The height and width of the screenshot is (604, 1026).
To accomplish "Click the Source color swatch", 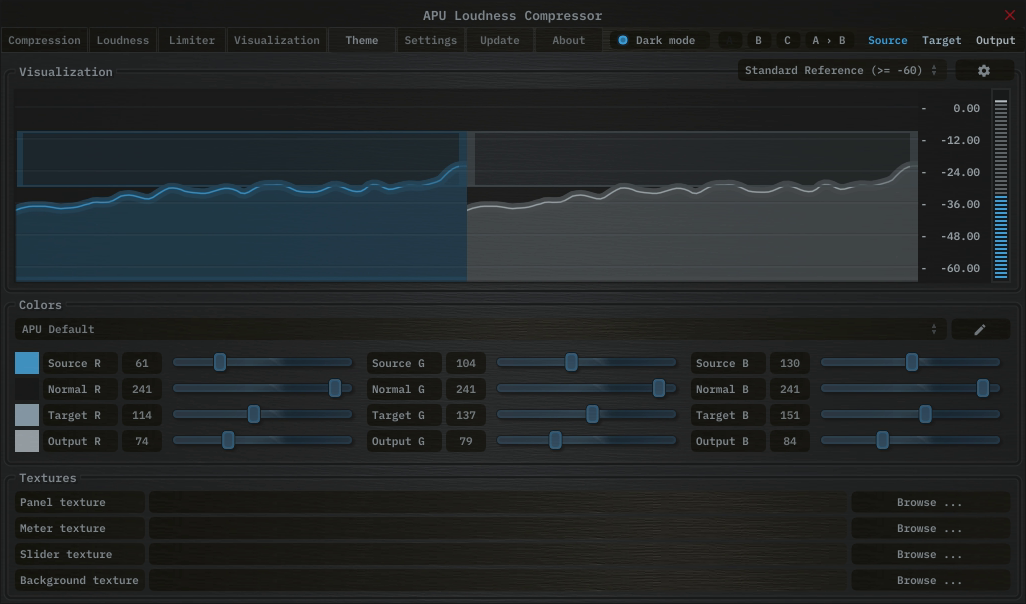I will point(27,363).
